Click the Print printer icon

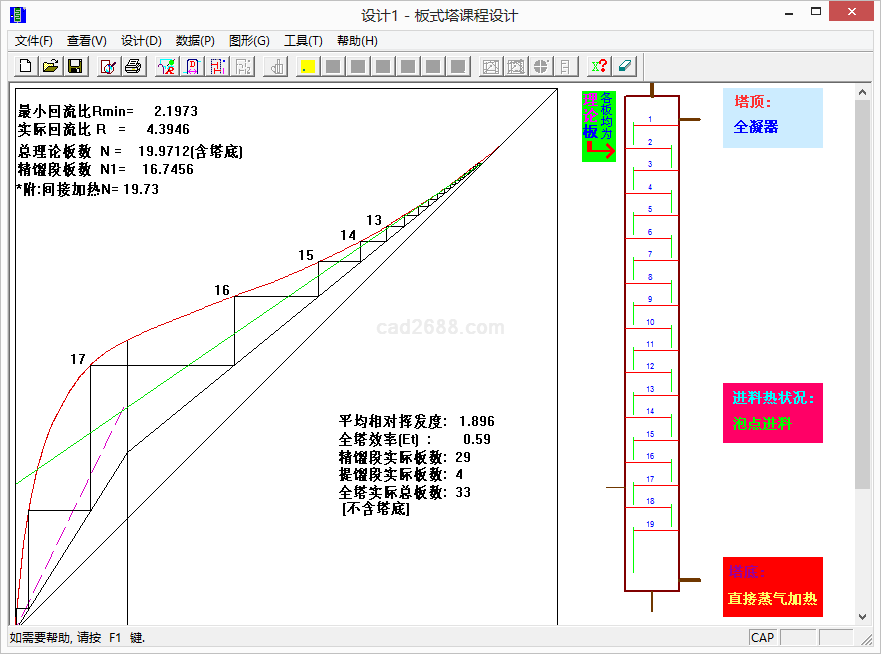(133, 66)
